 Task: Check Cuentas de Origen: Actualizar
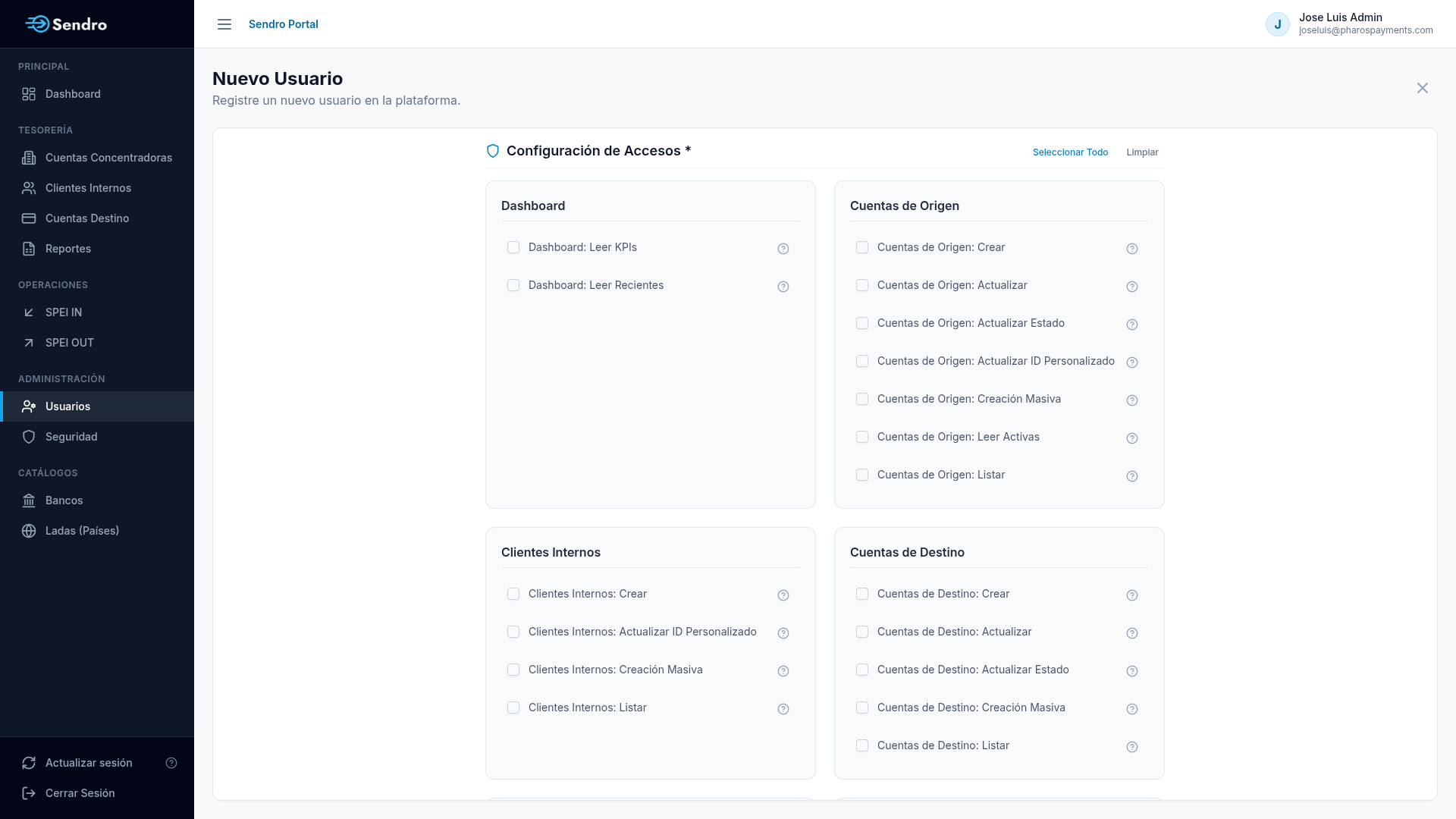[x=862, y=285]
